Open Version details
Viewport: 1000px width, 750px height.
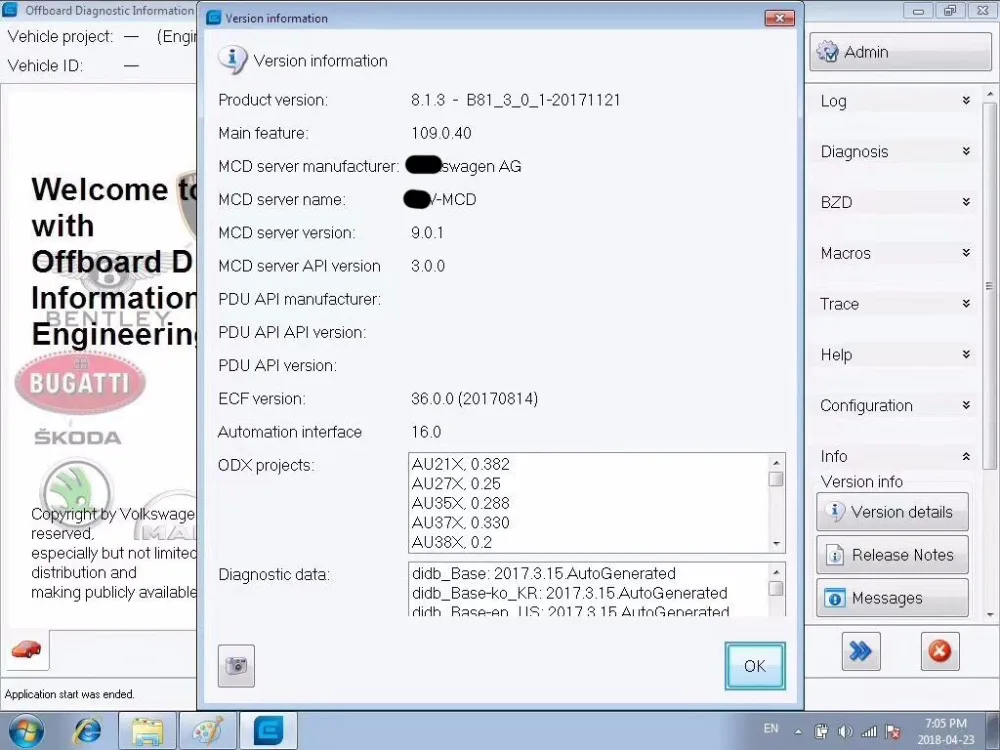click(x=892, y=511)
